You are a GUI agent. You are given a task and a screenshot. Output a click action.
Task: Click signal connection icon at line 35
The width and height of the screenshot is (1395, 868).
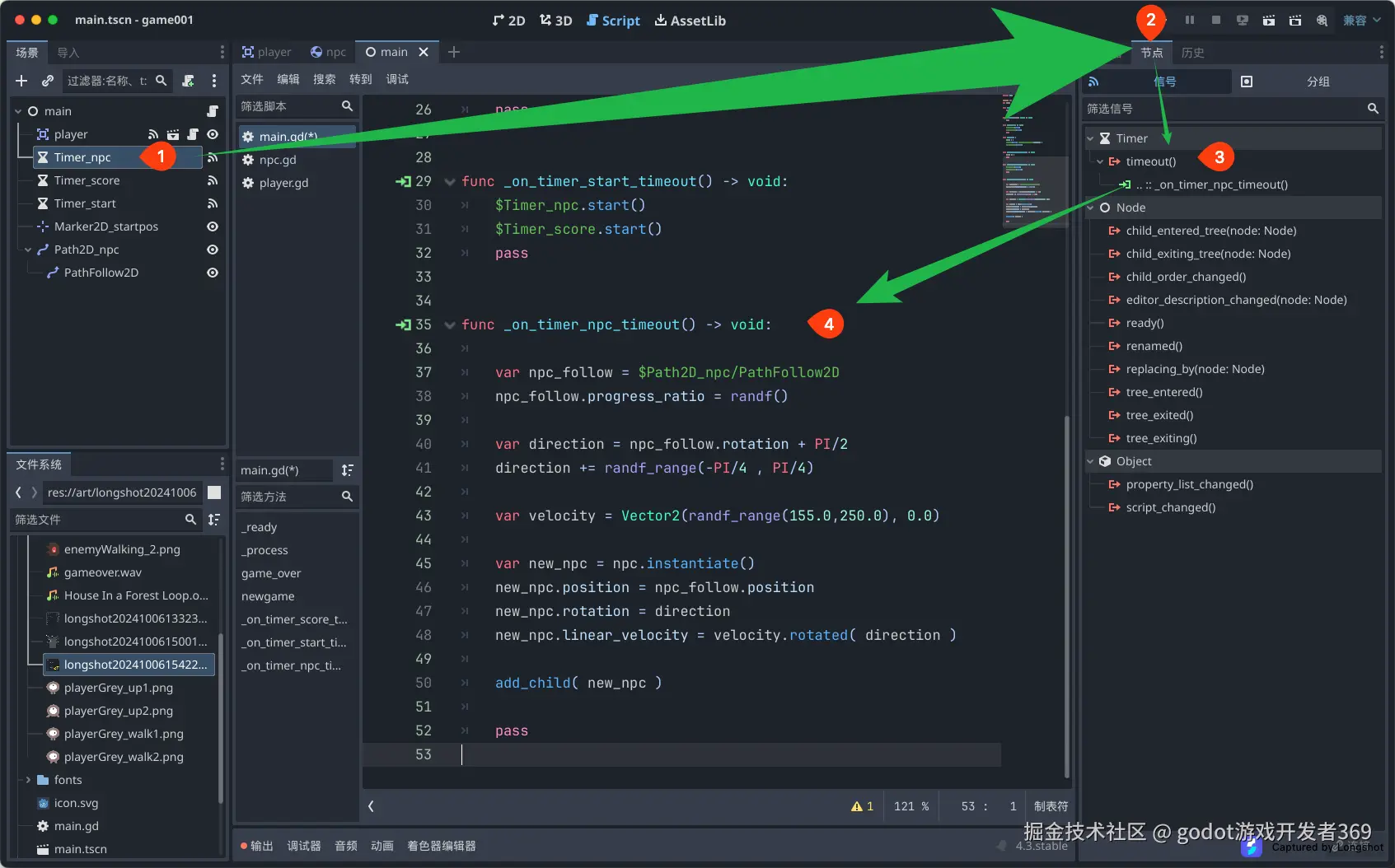point(403,324)
